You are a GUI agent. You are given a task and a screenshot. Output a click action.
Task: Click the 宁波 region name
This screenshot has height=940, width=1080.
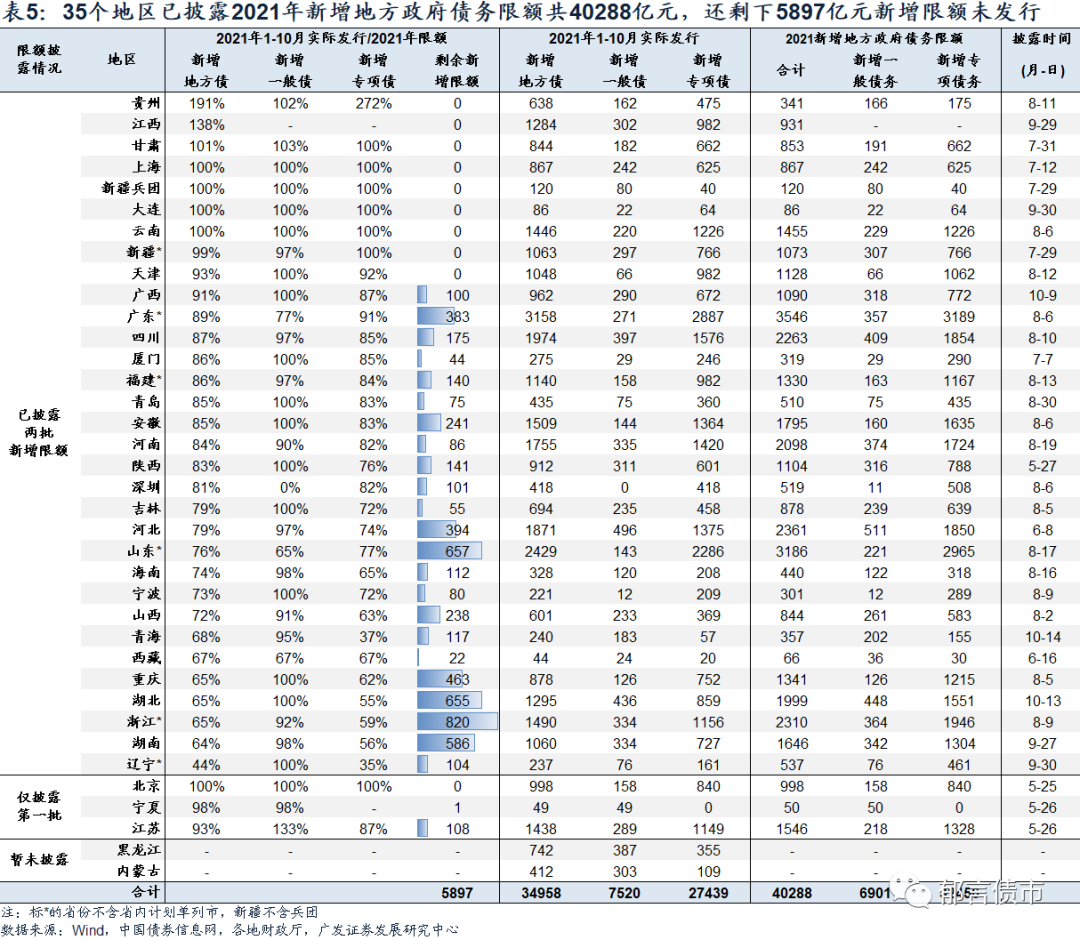146,594
